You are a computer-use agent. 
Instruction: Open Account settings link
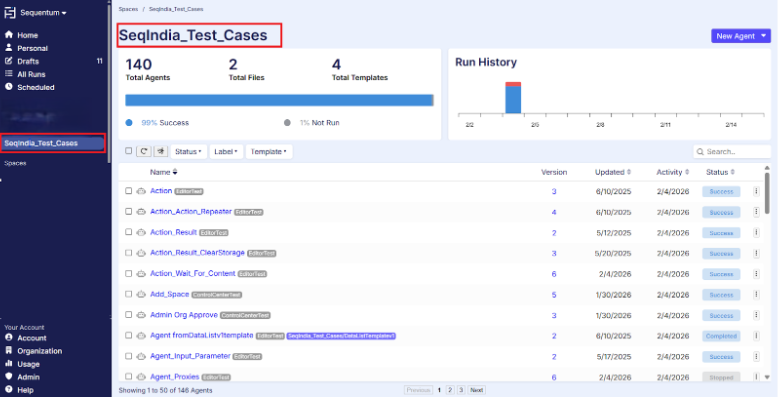[x=32, y=338]
